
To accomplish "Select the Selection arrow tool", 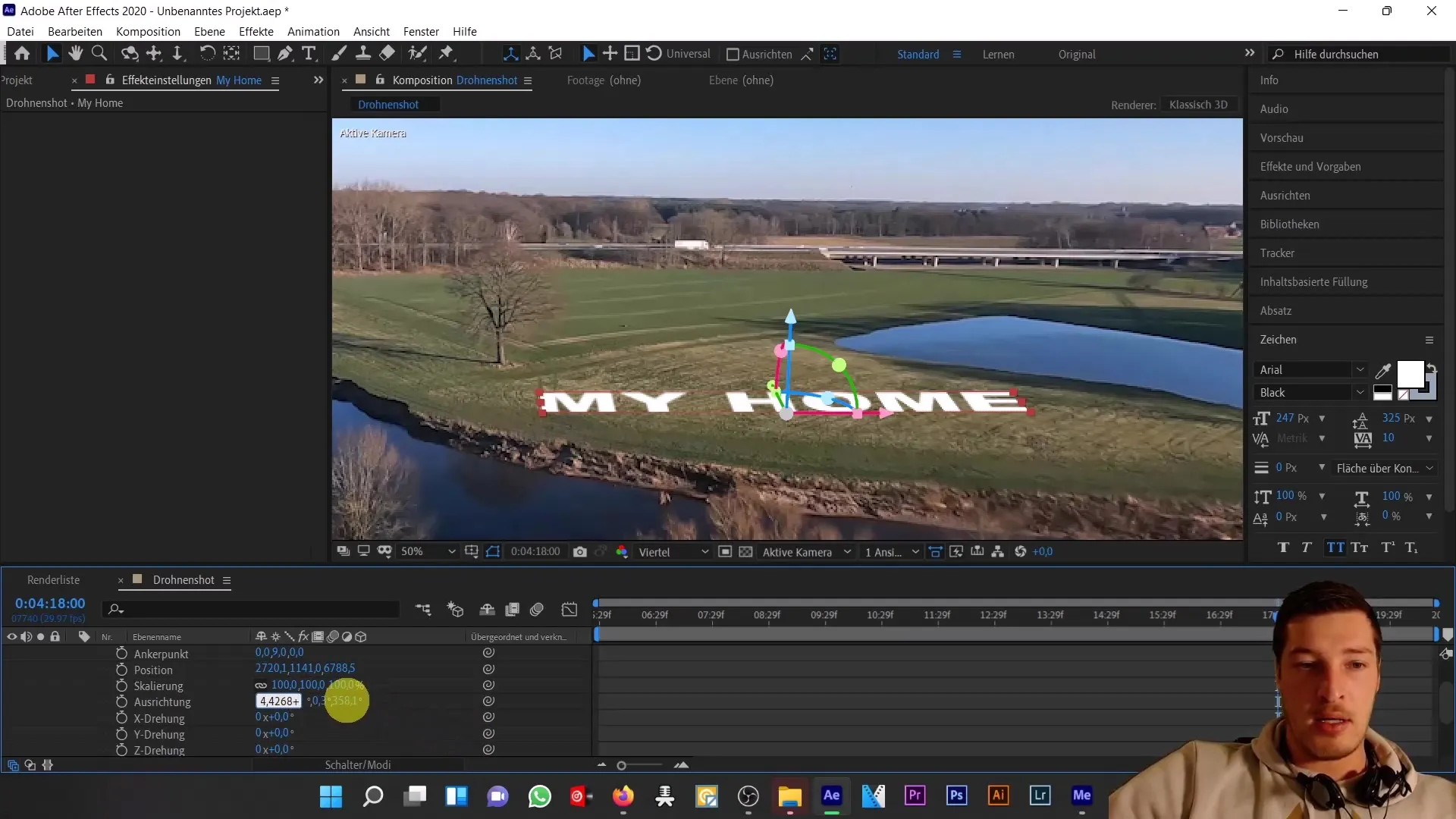I will pos(52,53).
